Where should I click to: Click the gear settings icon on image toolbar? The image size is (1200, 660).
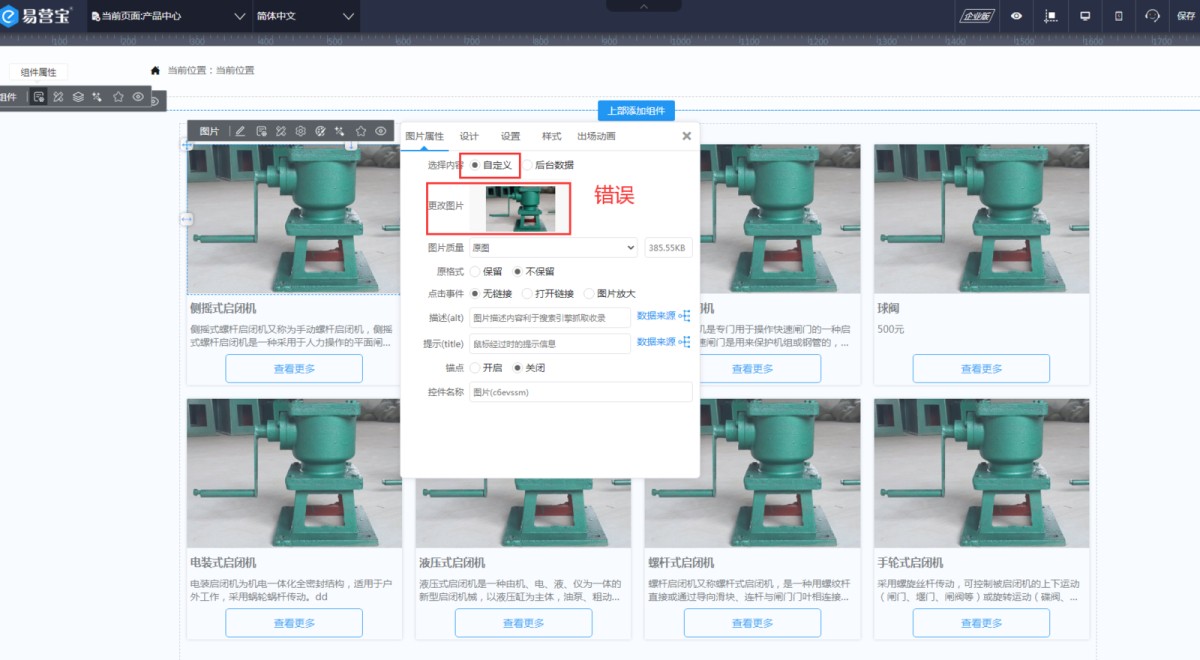(x=300, y=131)
